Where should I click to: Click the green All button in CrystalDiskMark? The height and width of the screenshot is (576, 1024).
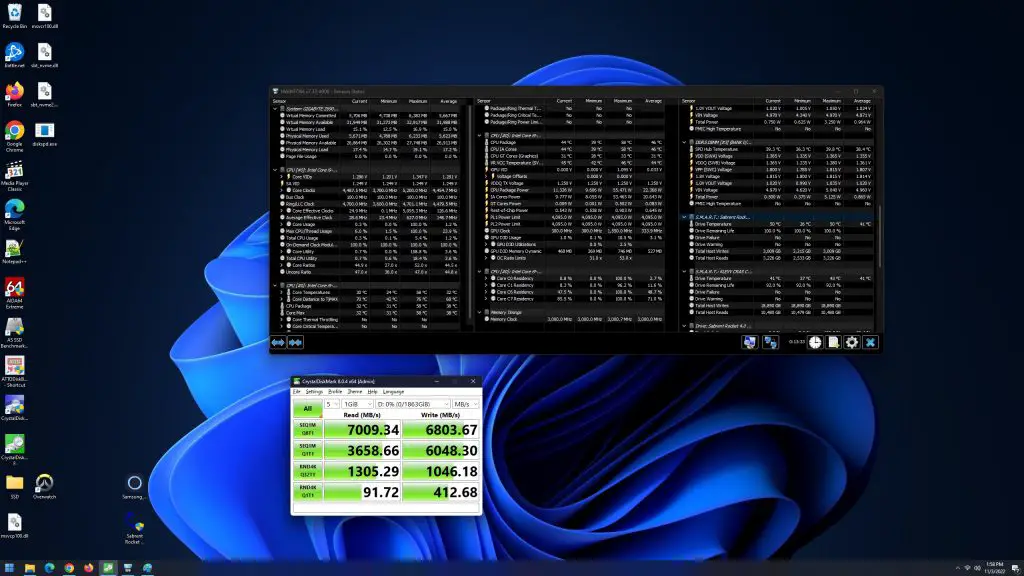pos(308,409)
